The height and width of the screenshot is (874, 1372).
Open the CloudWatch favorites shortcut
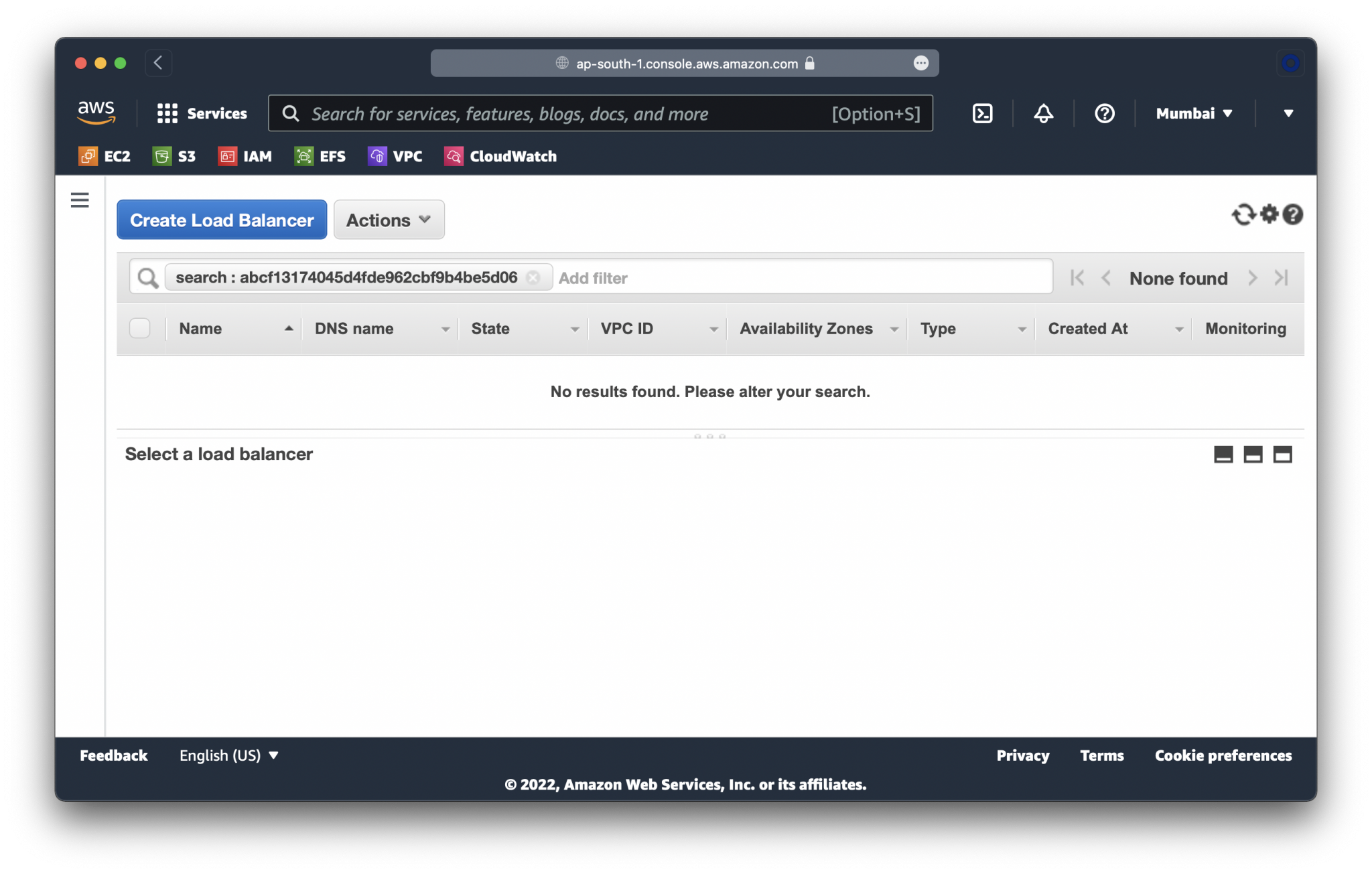click(x=500, y=156)
